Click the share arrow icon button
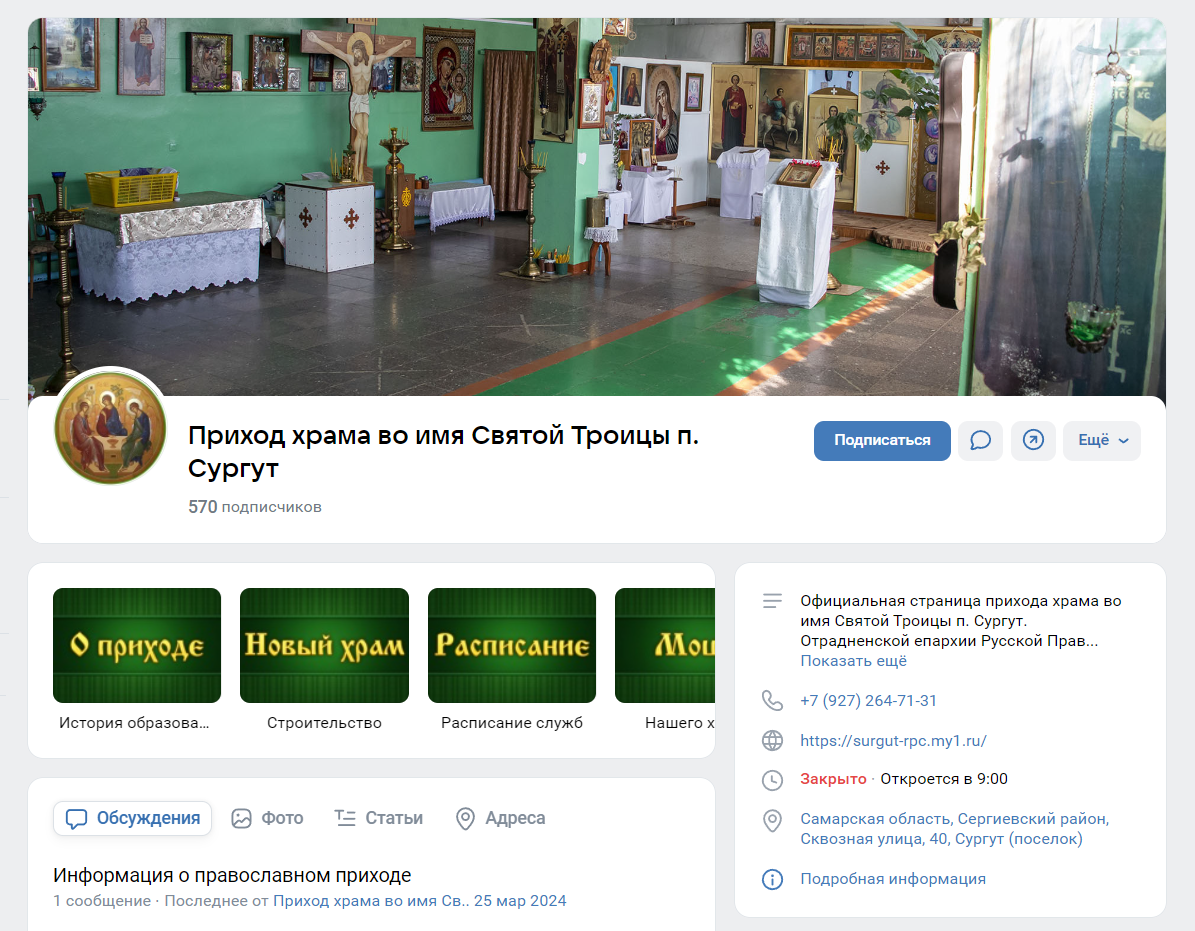Screen dimensions: 1195x931 pyautogui.click(x=1033, y=441)
